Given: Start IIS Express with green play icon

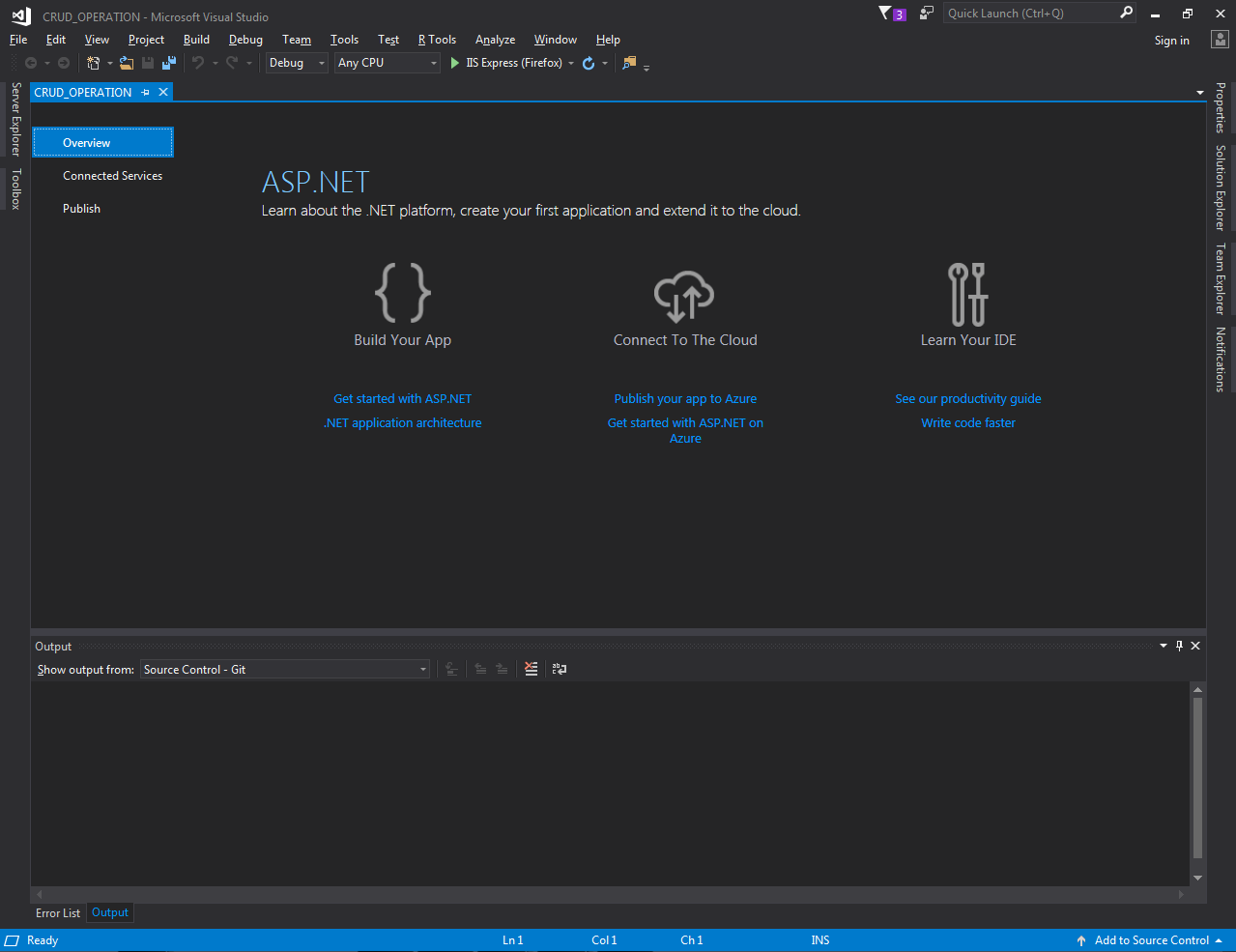Looking at the screenshot, I should (x=455, y=63).
